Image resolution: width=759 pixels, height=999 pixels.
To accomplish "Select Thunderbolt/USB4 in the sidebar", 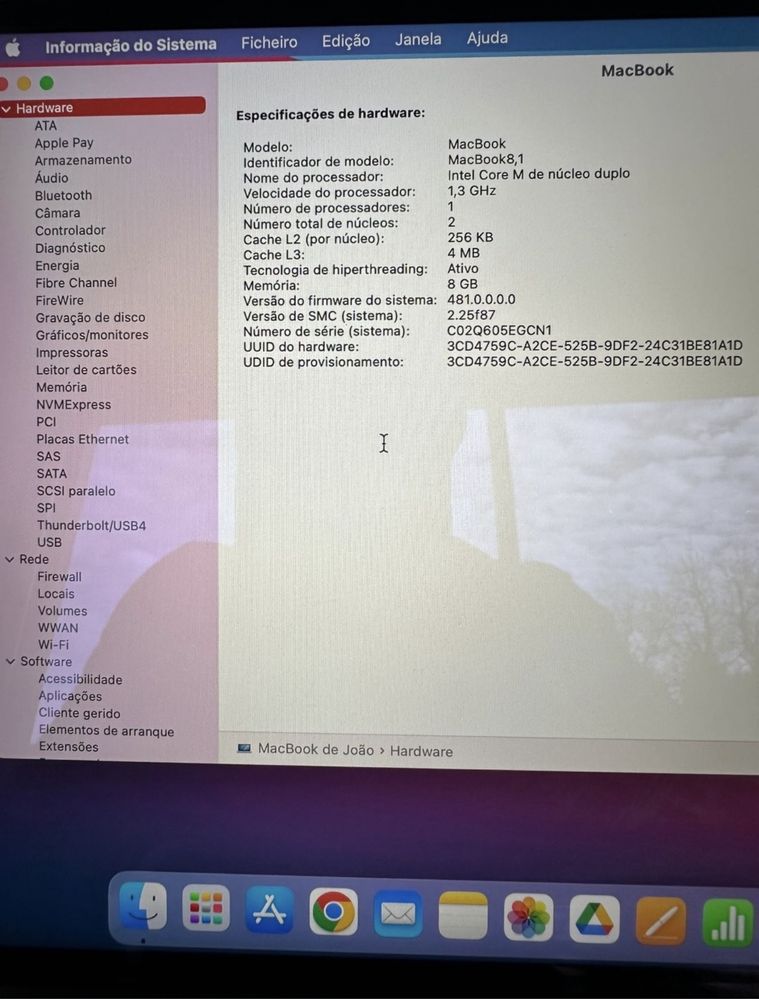I will click(91, 526).
